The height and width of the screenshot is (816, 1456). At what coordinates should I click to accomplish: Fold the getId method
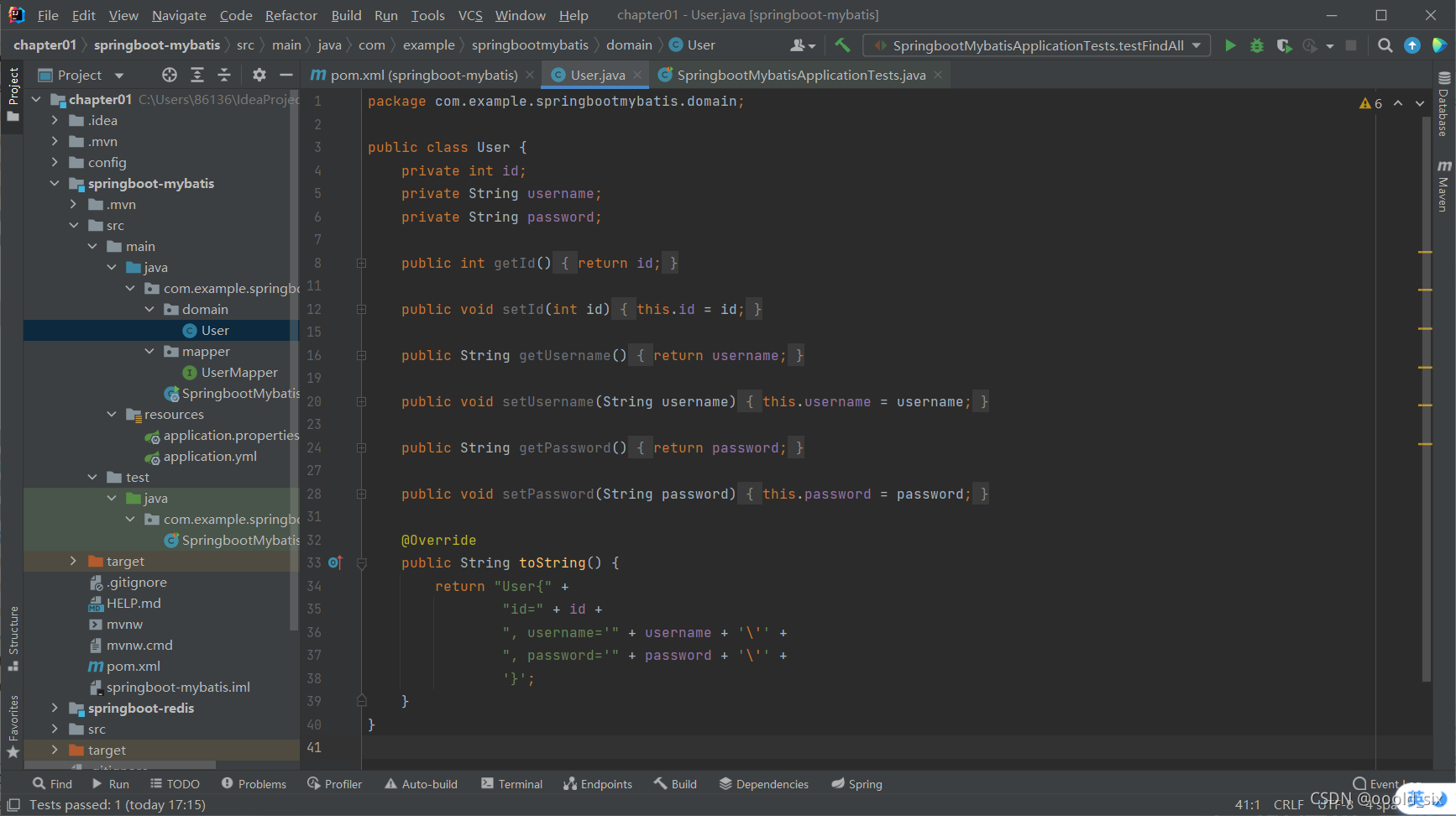coord(361,263)
